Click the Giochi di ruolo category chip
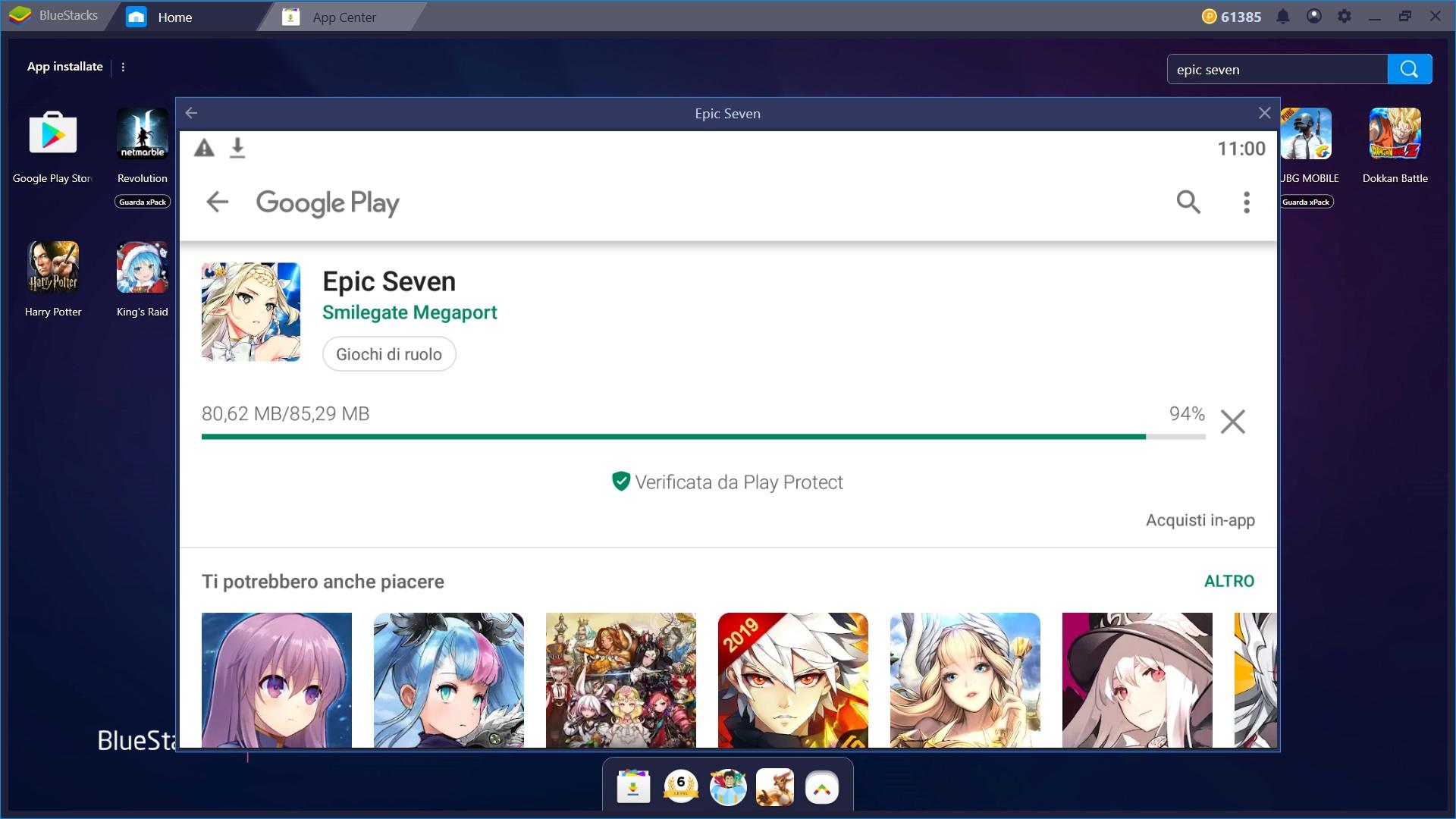 click(x=389, y=354)
